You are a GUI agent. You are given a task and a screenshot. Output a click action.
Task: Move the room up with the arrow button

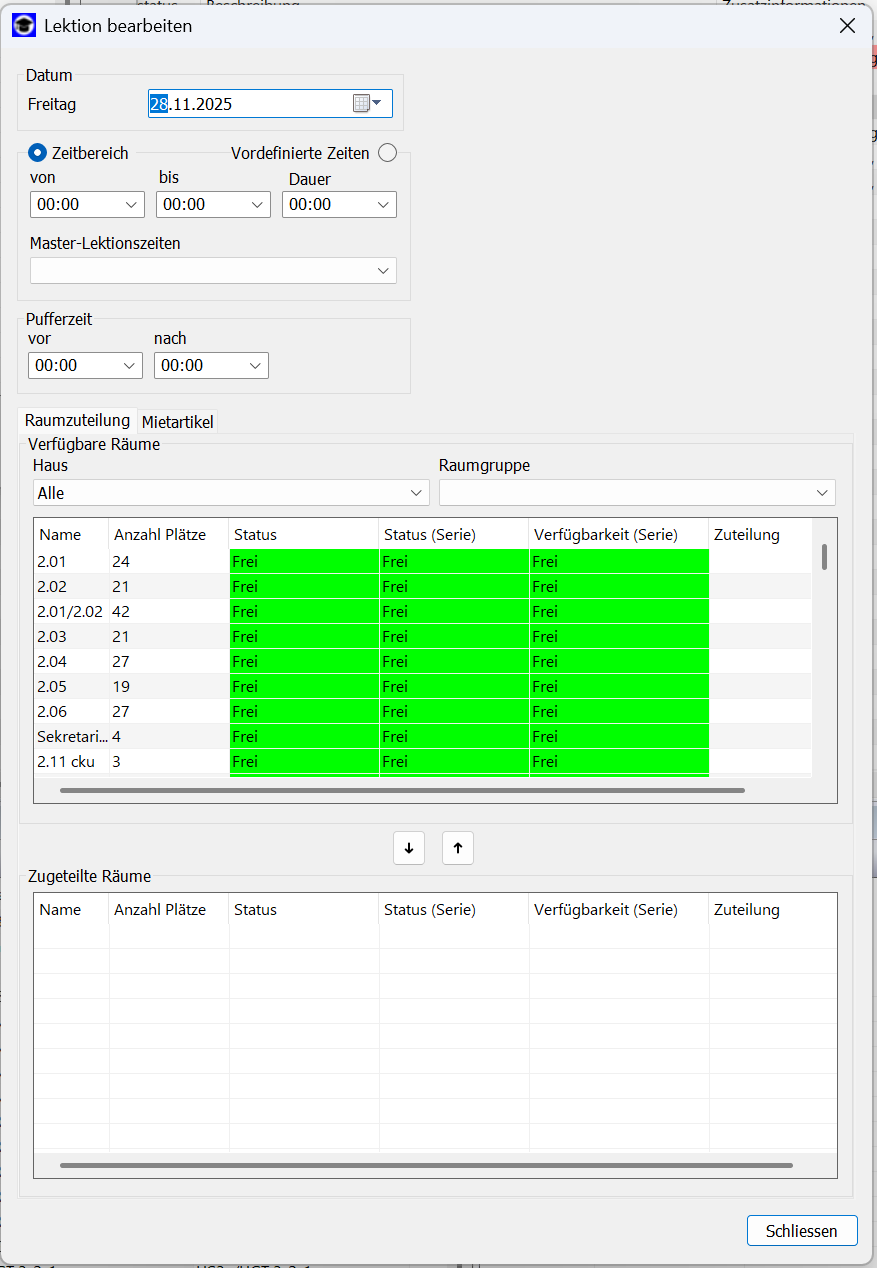(x=458, y=848)
